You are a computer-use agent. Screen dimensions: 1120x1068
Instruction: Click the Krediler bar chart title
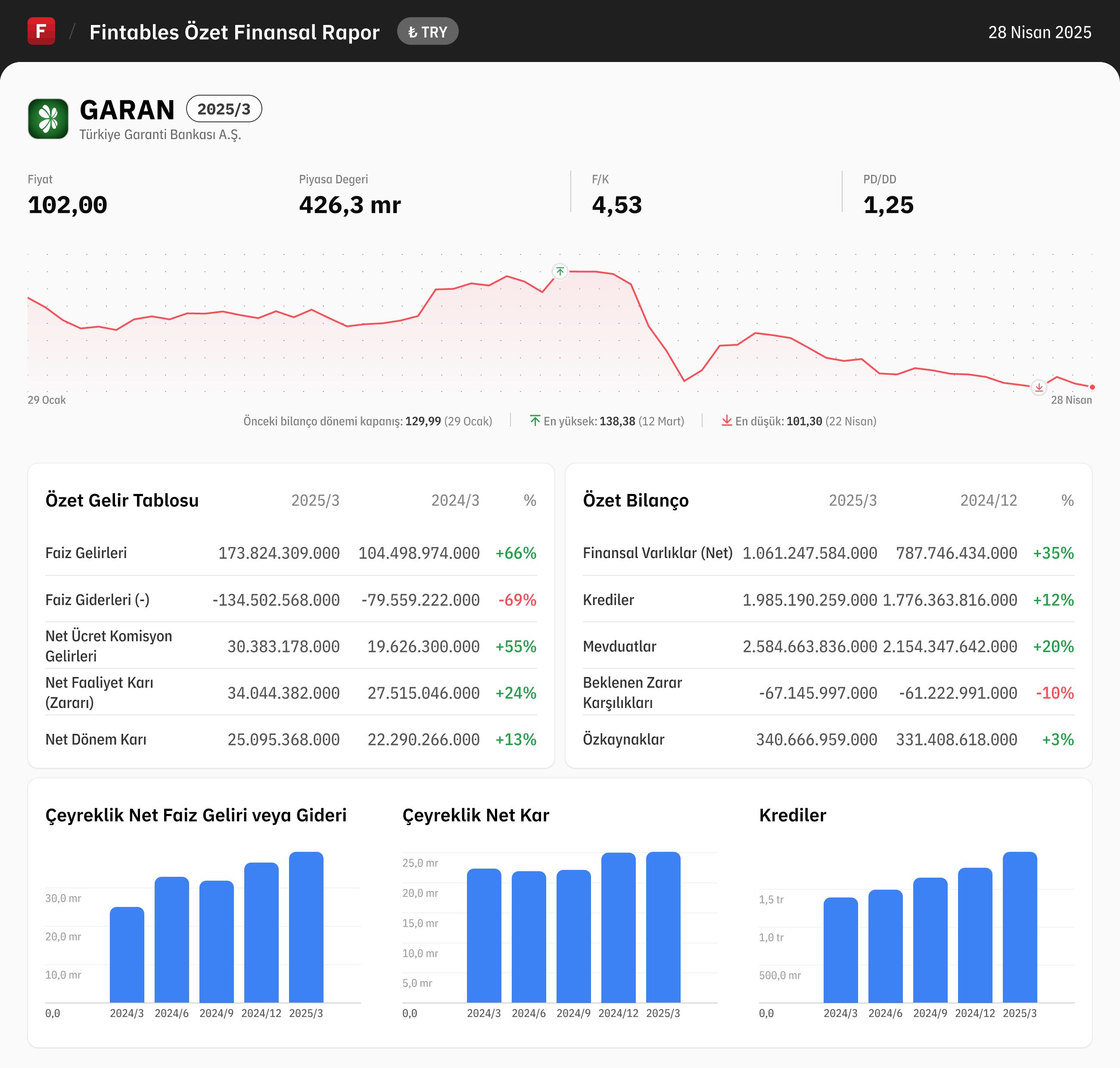[x=792, y=815]
